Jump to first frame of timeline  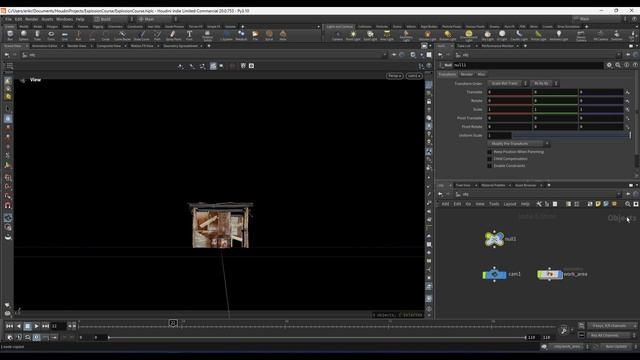pos(9,326)
